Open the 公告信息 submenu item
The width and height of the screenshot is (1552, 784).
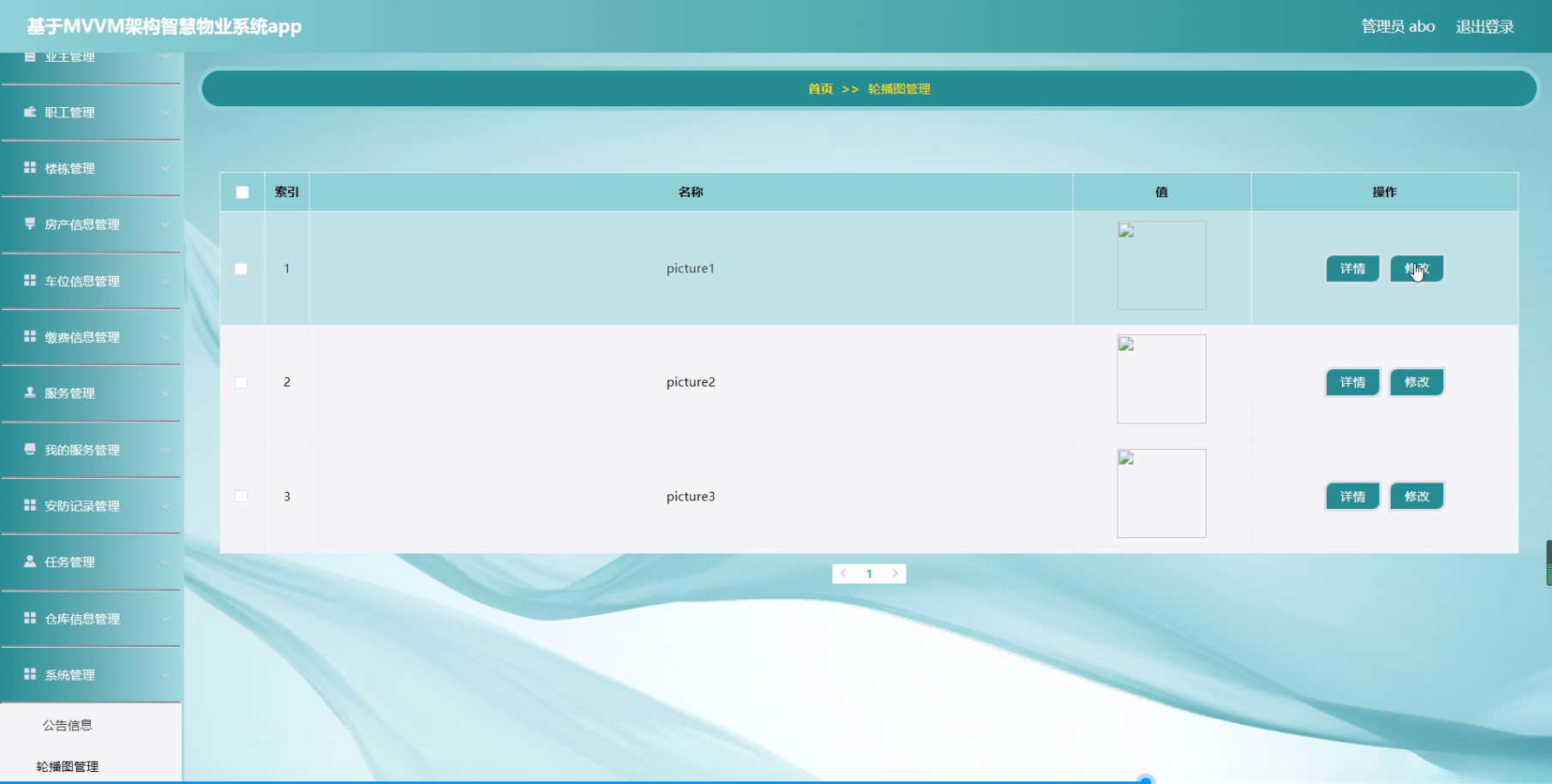tap(69, 724)
